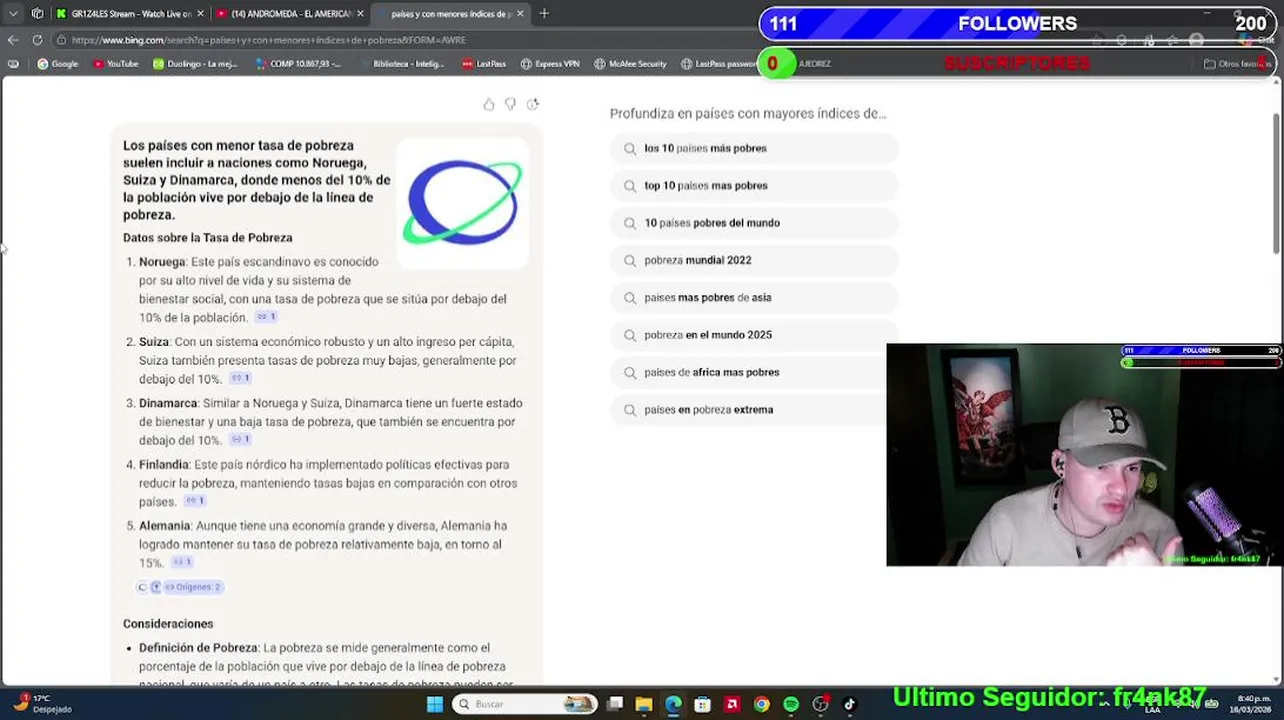Click the Consideraciones heading

168,624
